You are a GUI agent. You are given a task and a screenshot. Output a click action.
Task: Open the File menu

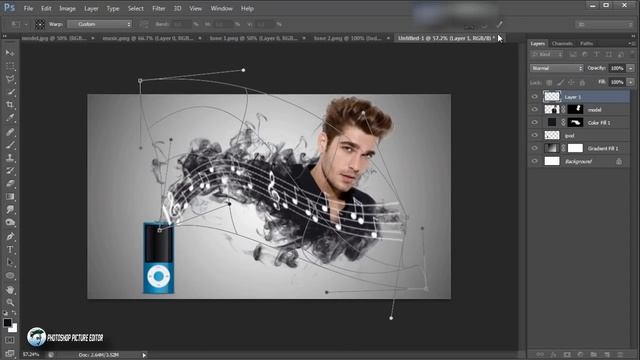click(28, 8)
